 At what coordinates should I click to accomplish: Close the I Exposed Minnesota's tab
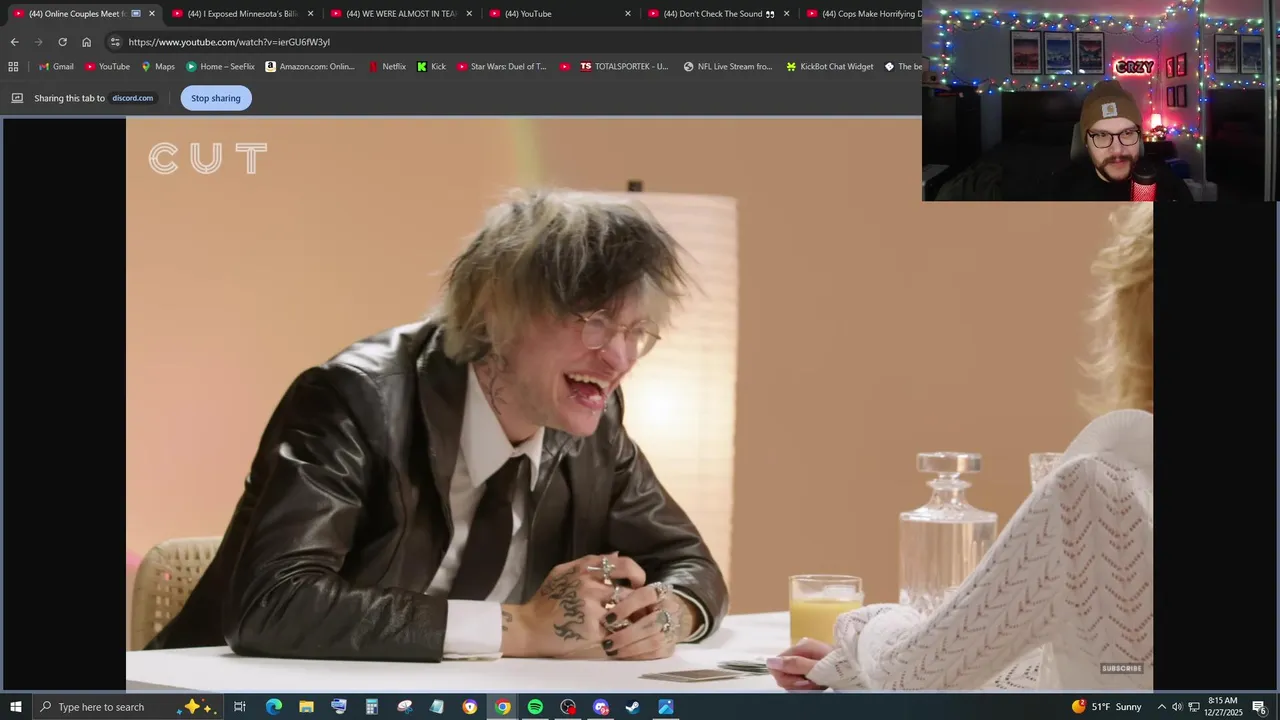tap(310, 14)
